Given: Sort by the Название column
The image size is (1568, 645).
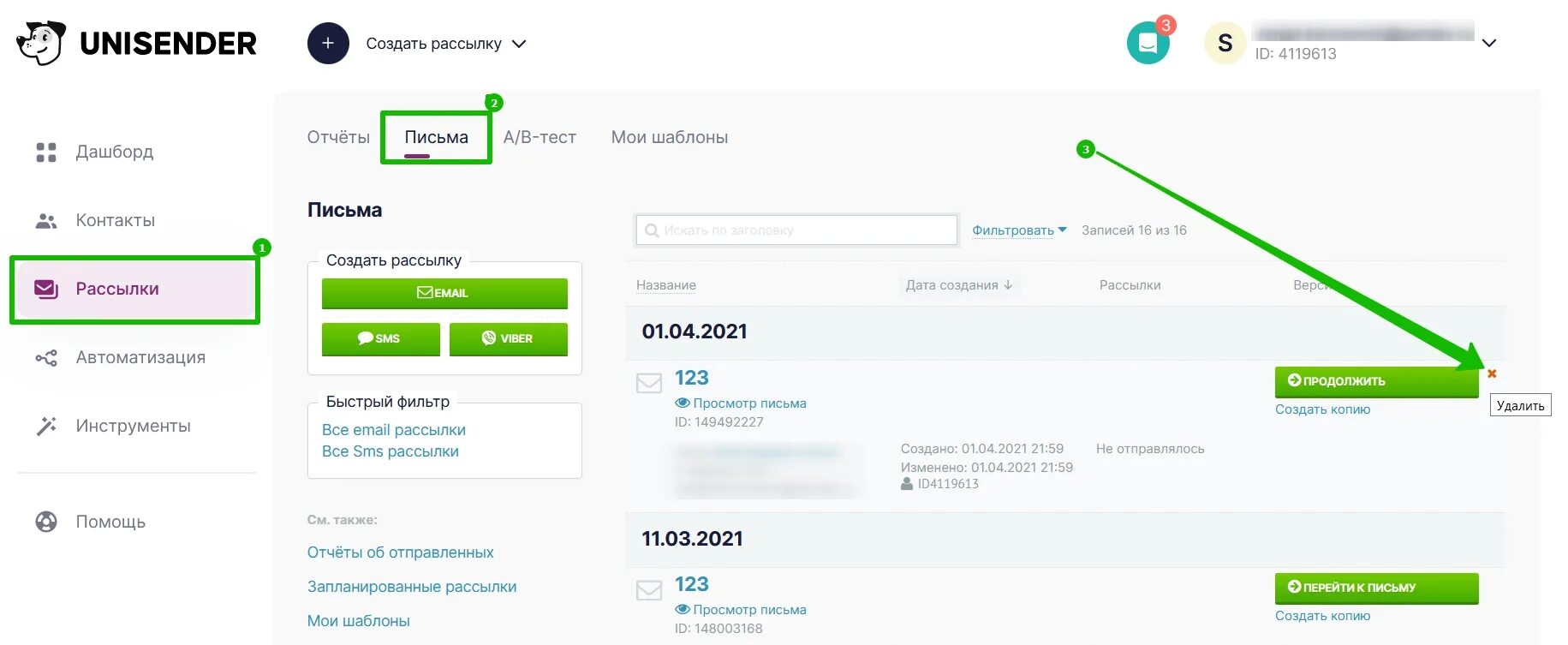Looking at the screenshot, I should 666,285.
